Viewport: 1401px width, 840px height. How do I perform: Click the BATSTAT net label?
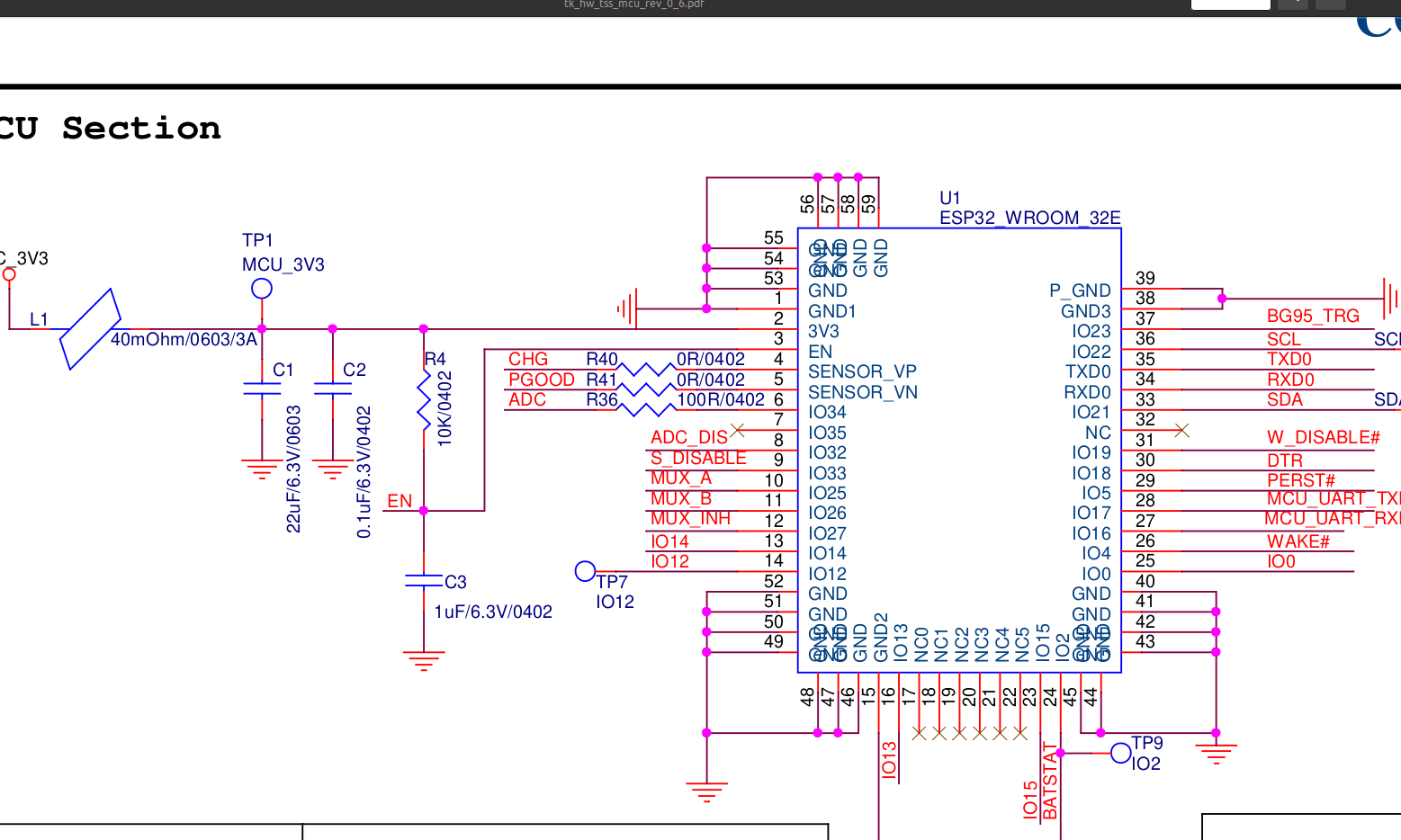1049,781
